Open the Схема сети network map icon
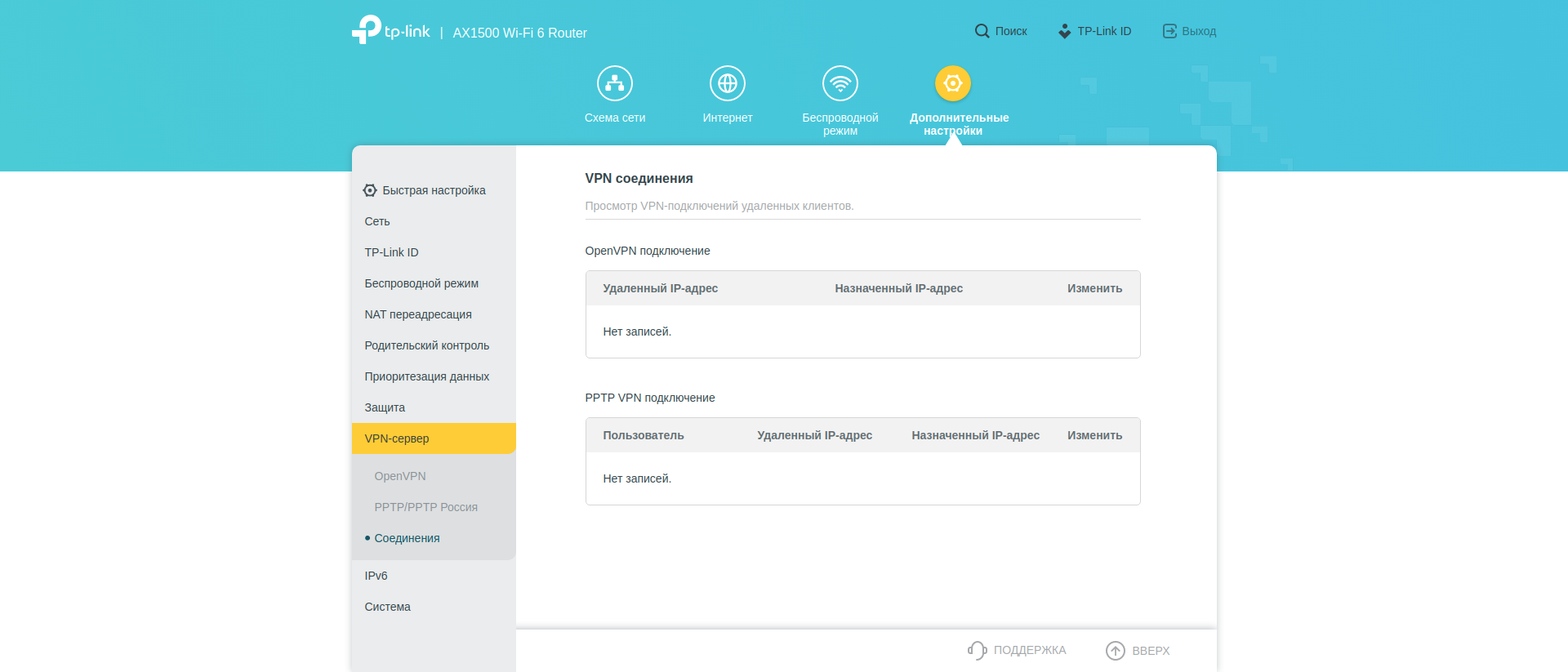 click(614, 83)
